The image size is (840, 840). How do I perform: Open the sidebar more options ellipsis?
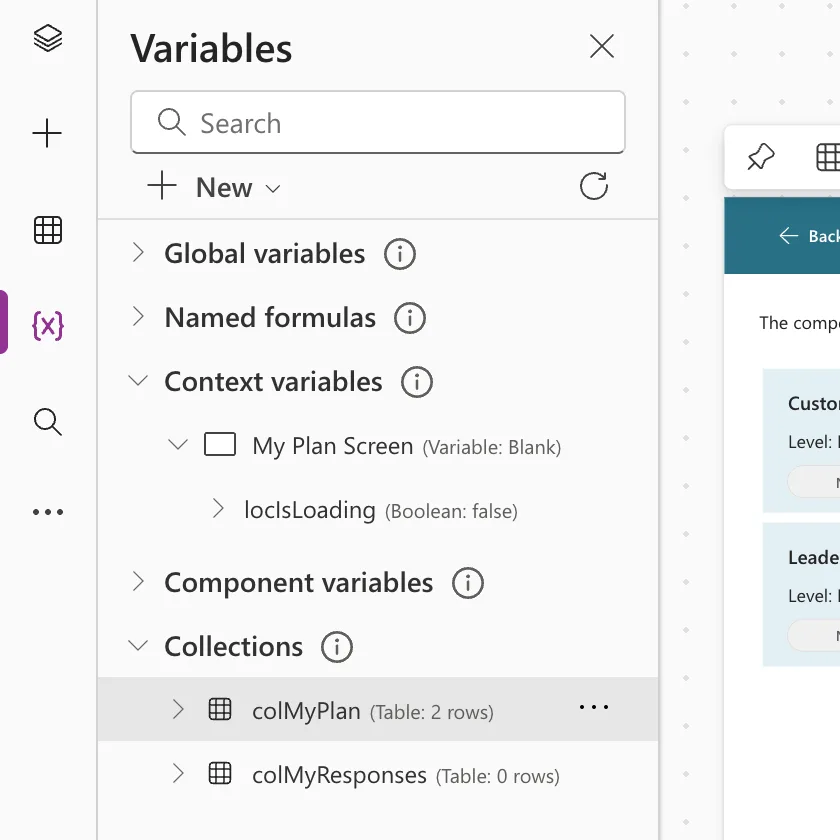coord(48,512)
